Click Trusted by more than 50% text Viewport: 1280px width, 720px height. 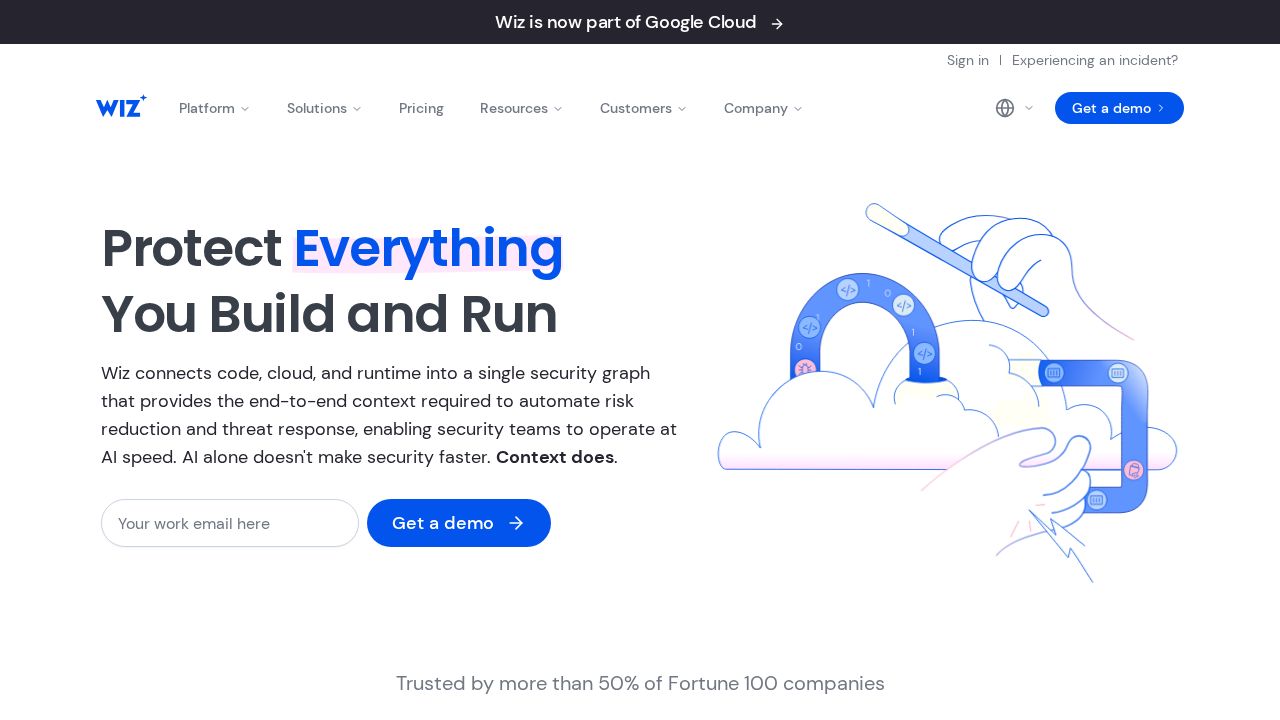[x=640, y=683]
